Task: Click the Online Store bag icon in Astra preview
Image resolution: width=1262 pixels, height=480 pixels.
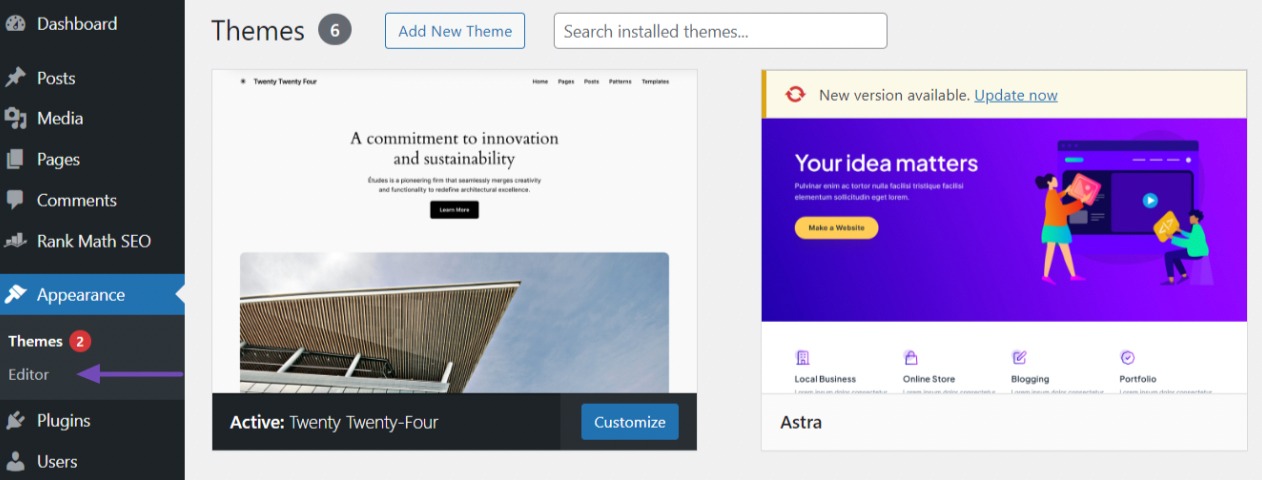Action: click(910, 357)
